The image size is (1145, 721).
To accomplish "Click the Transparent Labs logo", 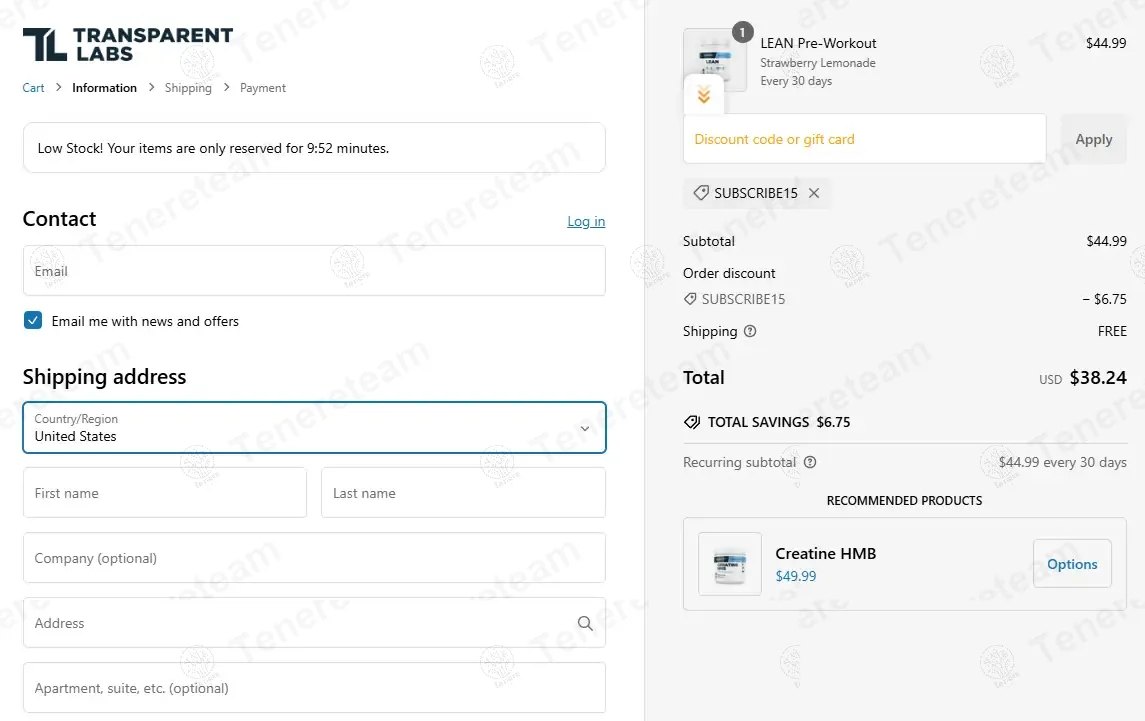I will tap(127, 45).
